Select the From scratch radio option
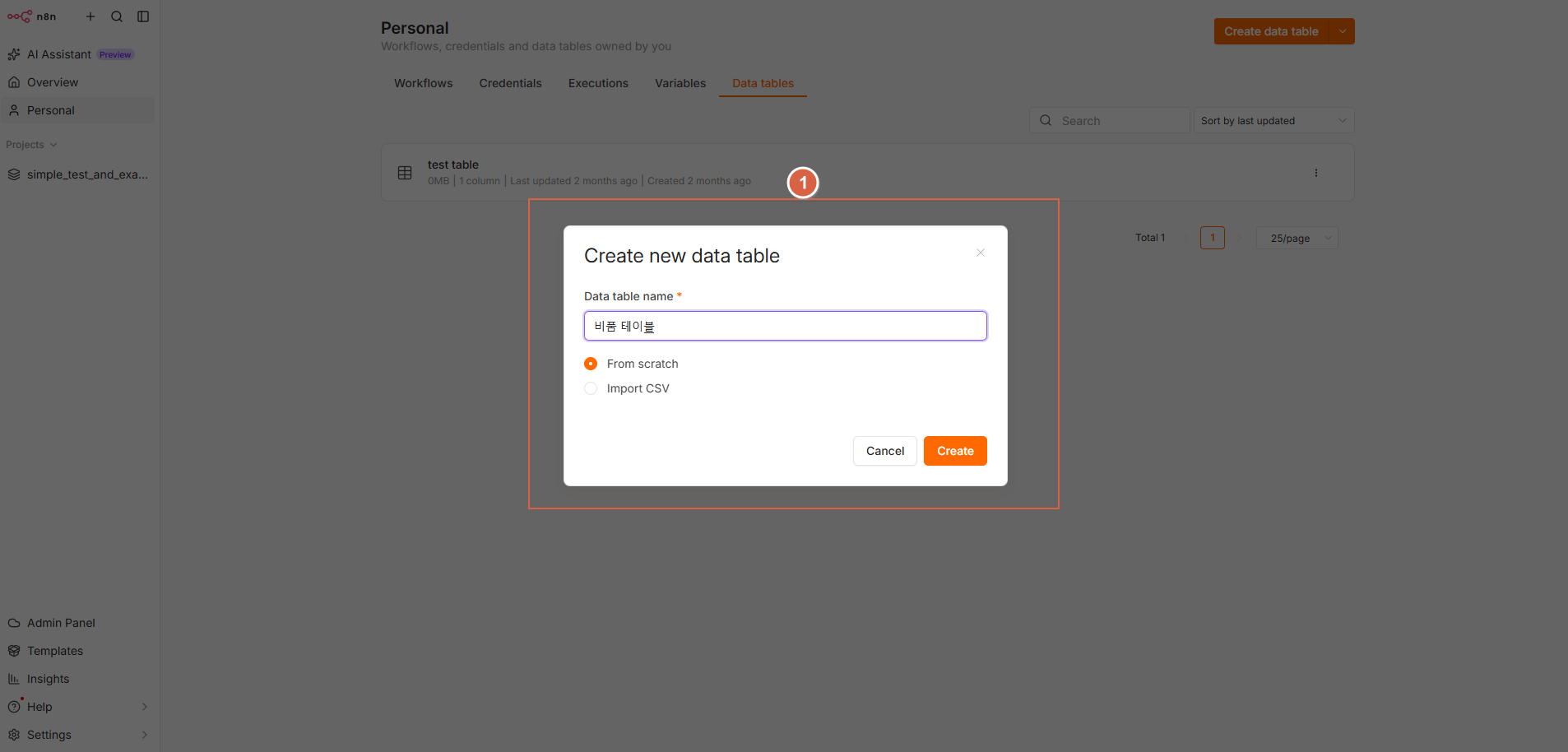Image resolution: width=1568 pixels, height=752 pixels. tap(591, 364)
